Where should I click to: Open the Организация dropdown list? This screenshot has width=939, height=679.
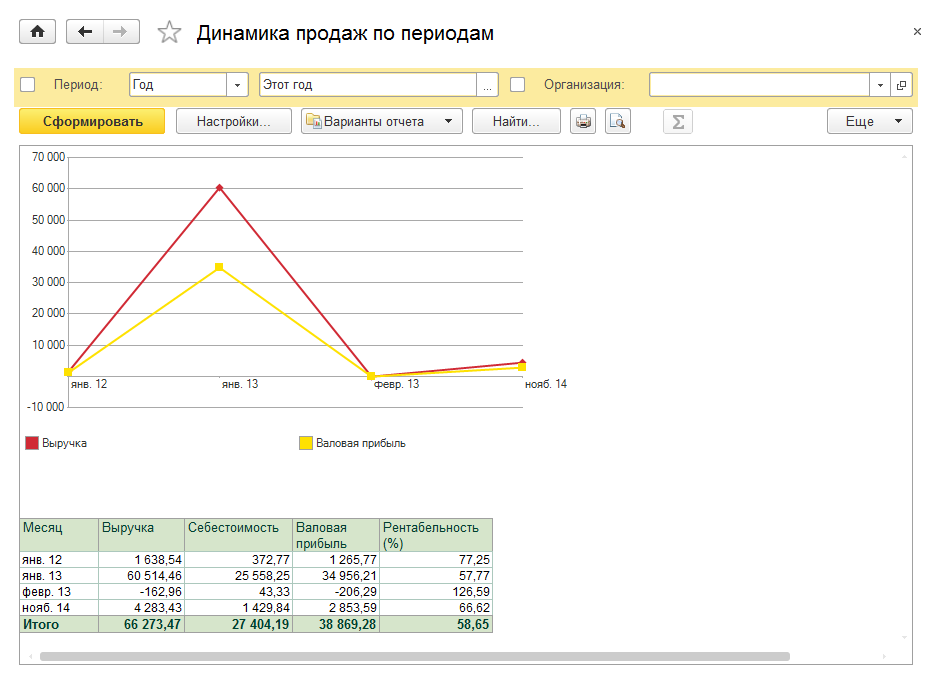pyautogui.click(x=880, y=85)
